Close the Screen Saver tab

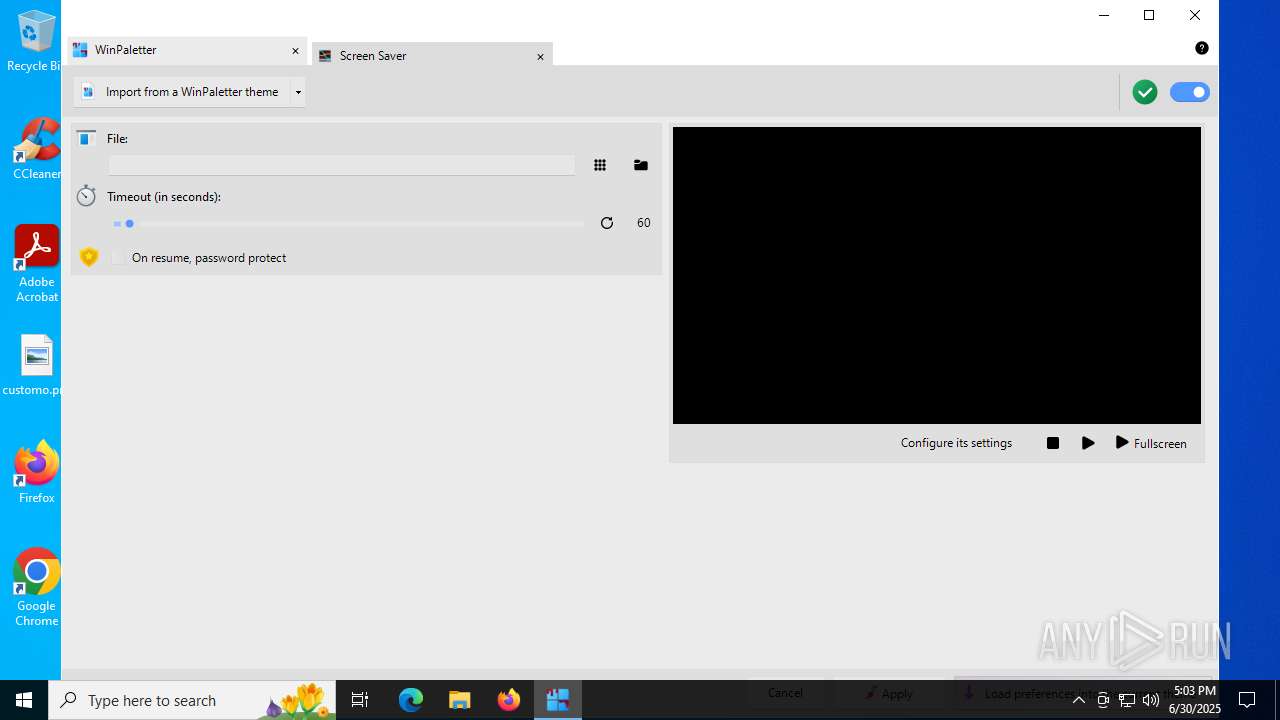click(x=540, y=57)
